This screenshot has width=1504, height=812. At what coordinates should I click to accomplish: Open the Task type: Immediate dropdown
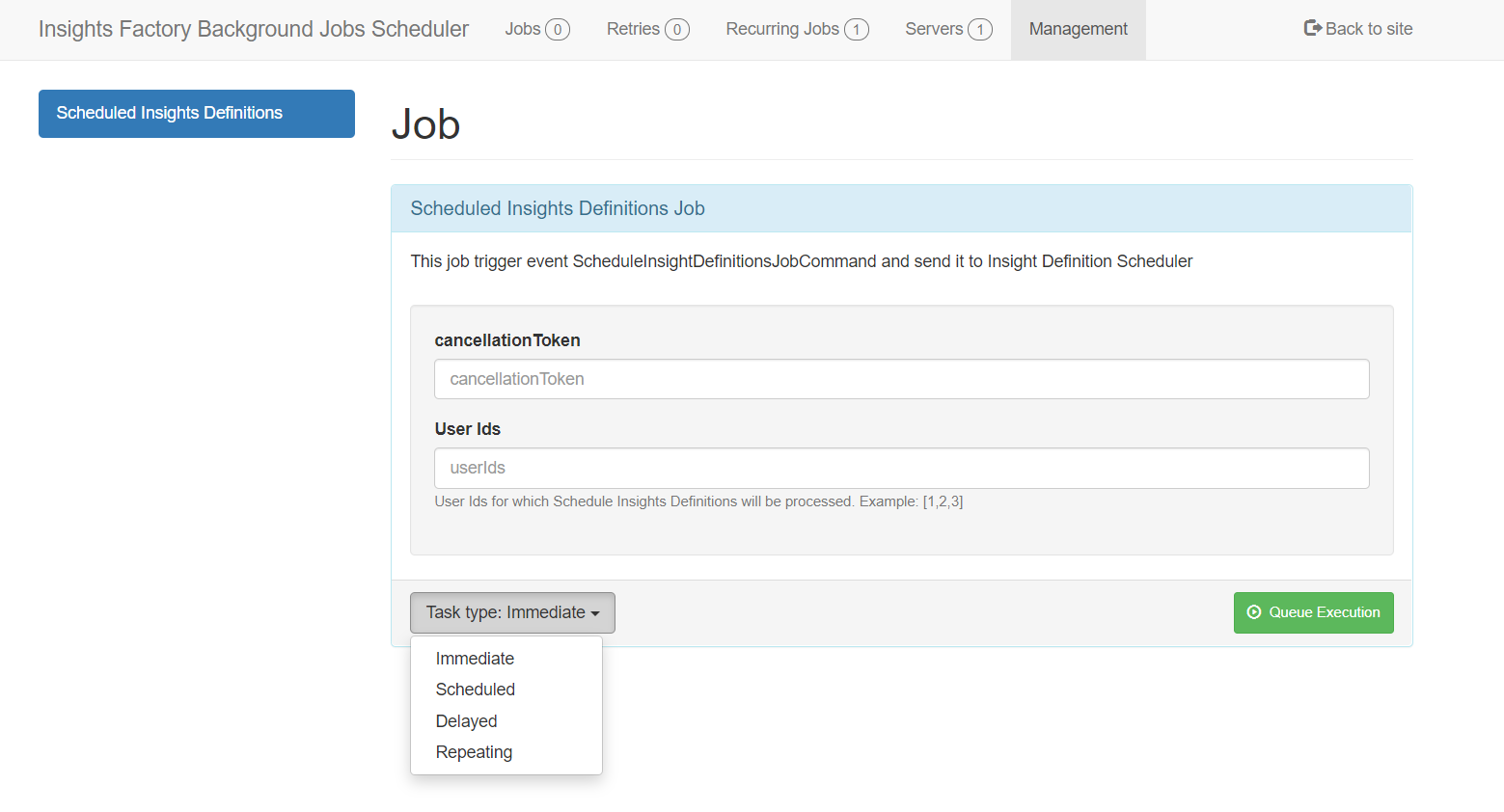coord(511,612)
